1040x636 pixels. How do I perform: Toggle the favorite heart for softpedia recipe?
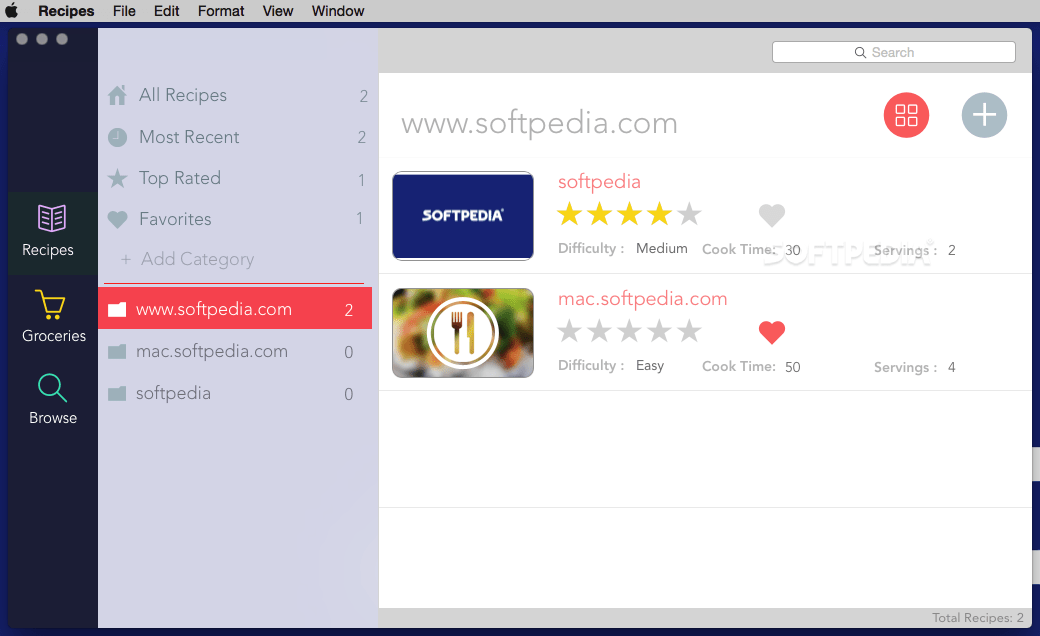tap(771, 215)
